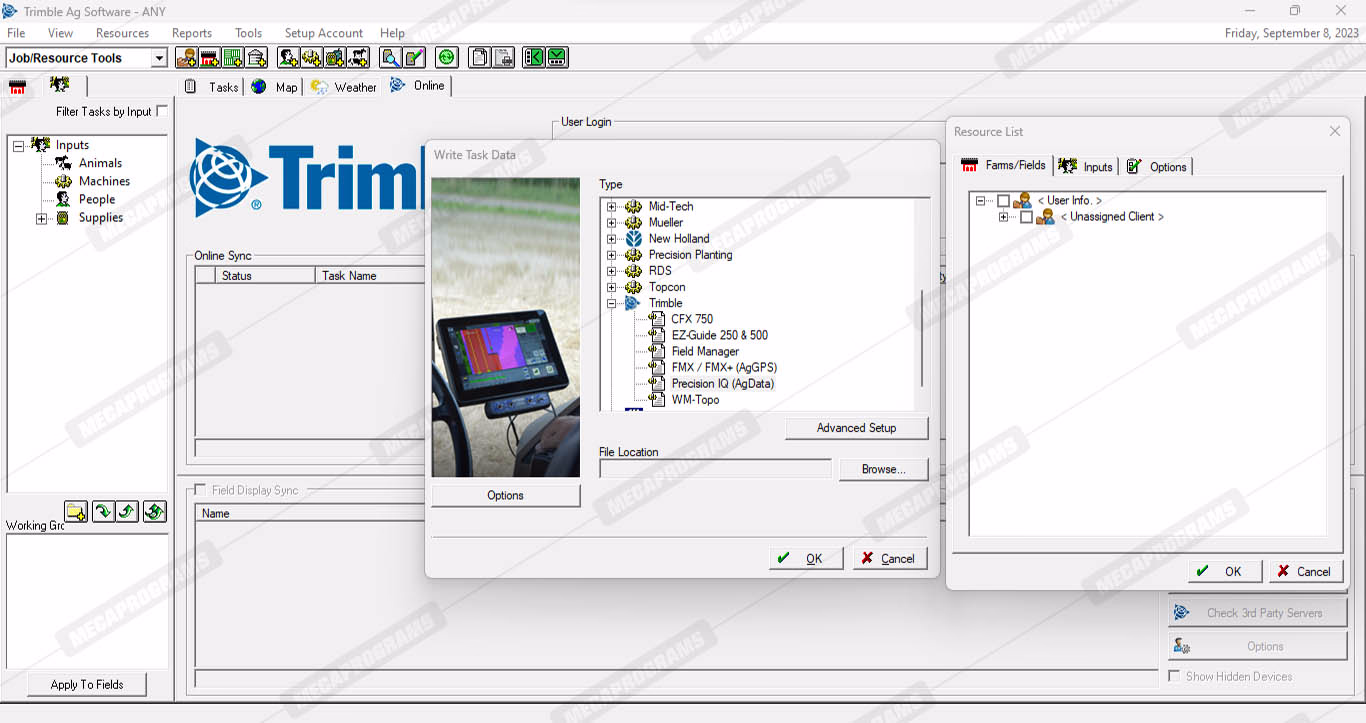This screenshot has width=1366, height=723.
Task: Open the Resources menu
Action: (122, 33)
